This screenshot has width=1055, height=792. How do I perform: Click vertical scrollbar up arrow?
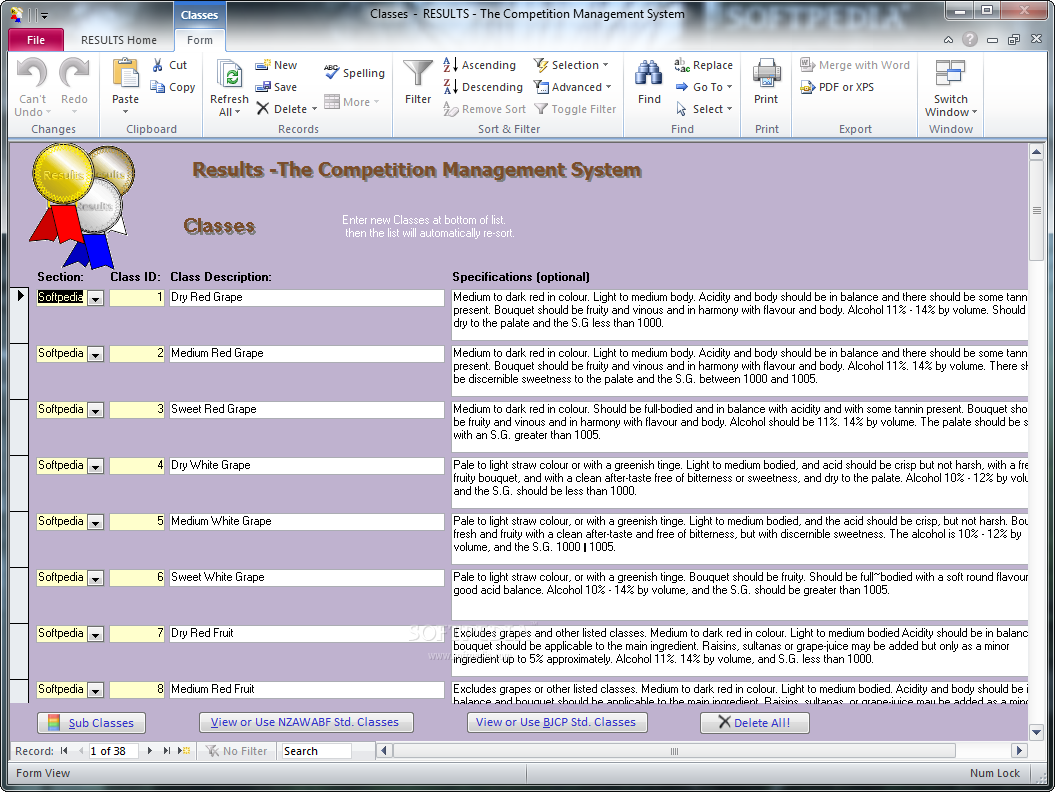1036,152
